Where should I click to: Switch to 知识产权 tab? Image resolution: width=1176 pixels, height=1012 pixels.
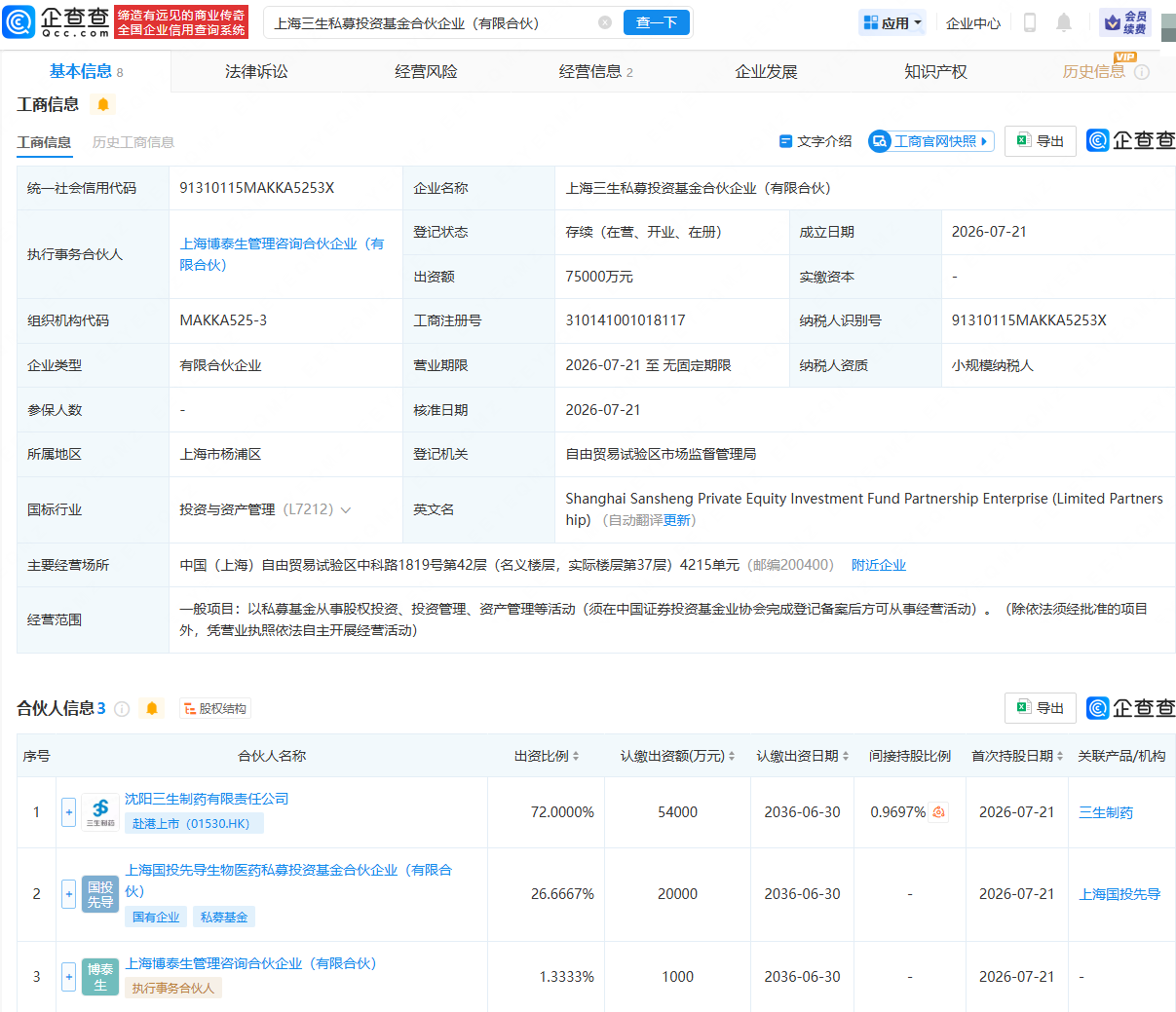[x=935, y=71]
